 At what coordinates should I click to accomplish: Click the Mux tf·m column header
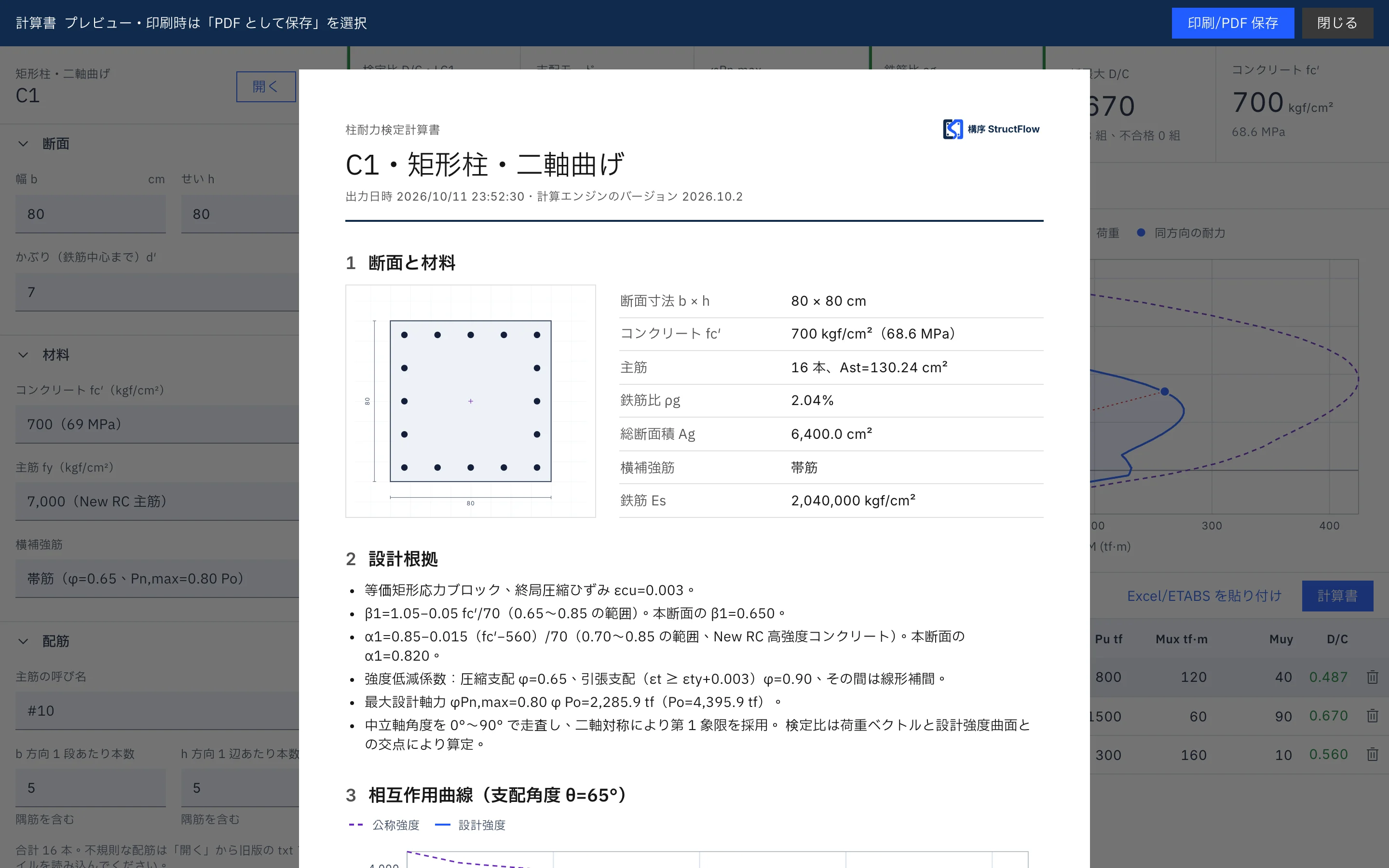[1181, 639]
